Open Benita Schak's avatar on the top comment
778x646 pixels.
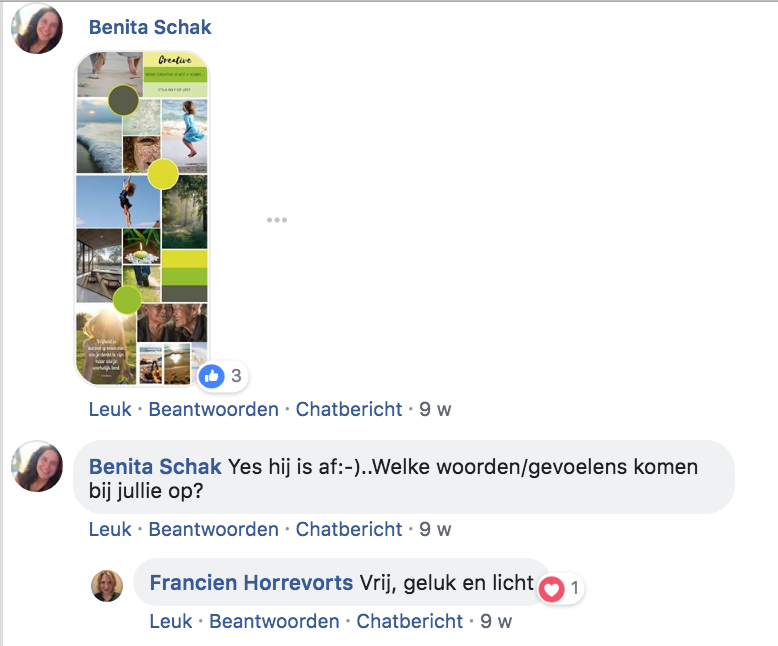[x=37, y=28]
